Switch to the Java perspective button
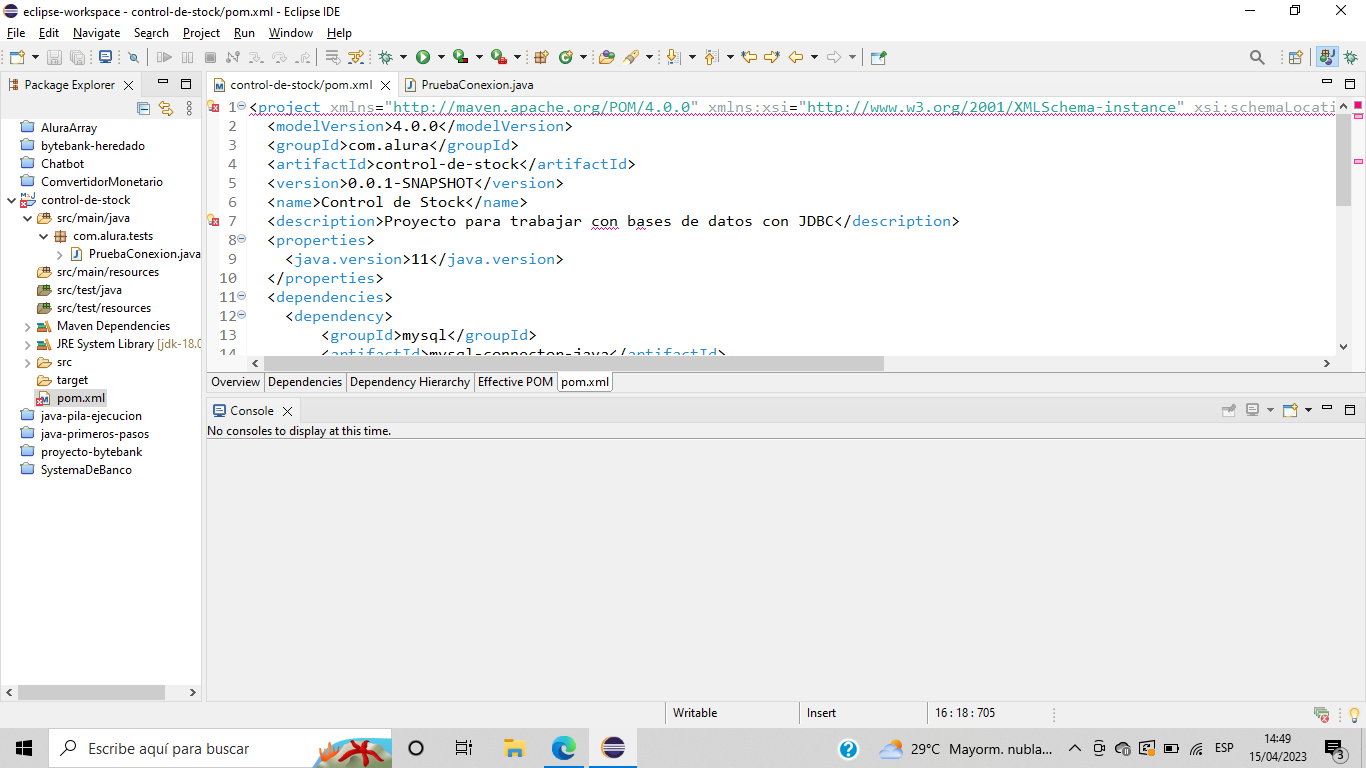This screenshot has width=1366, height=768. 1328,58
